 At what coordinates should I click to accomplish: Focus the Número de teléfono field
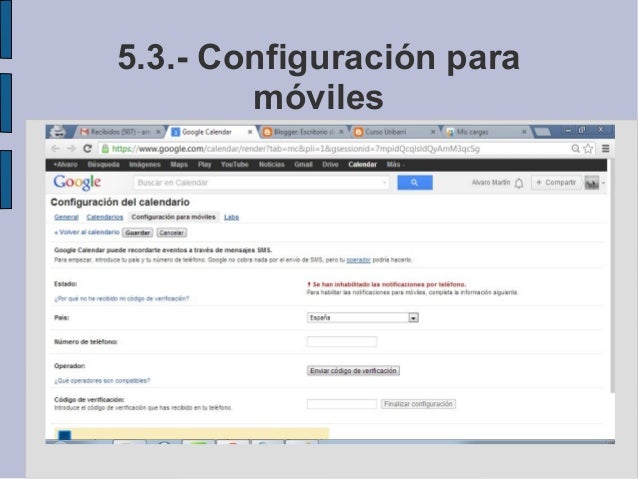click(x=342, y=342)
